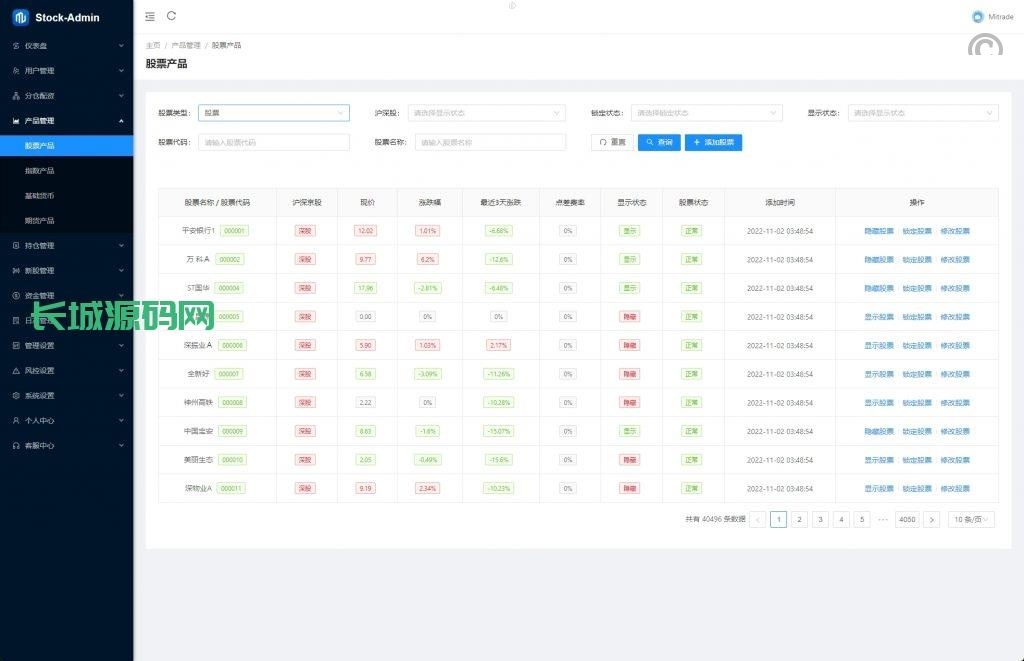Click the 查询 search button

[x=659, y=143]
